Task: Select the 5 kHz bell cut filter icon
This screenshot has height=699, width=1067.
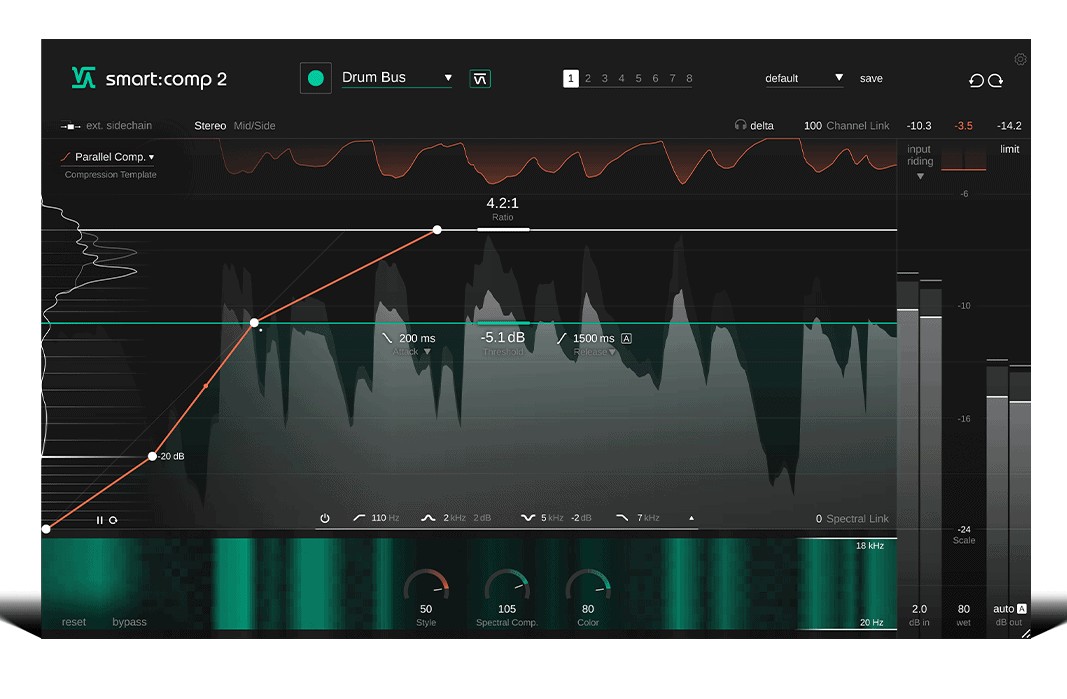Action: [x=527, y=518]
